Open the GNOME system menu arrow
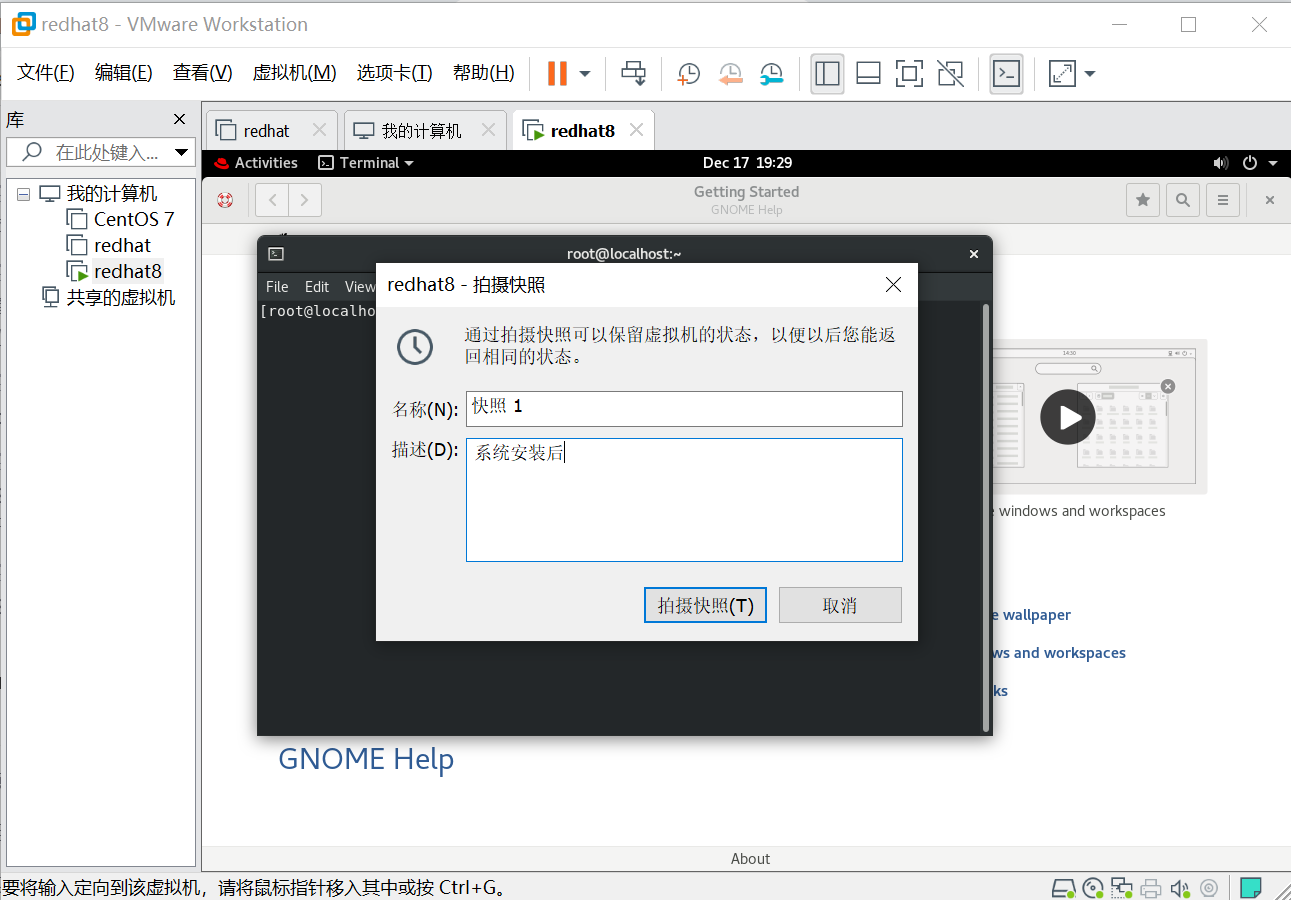This screenshot has width=1291, height=900. [1273, 163]
